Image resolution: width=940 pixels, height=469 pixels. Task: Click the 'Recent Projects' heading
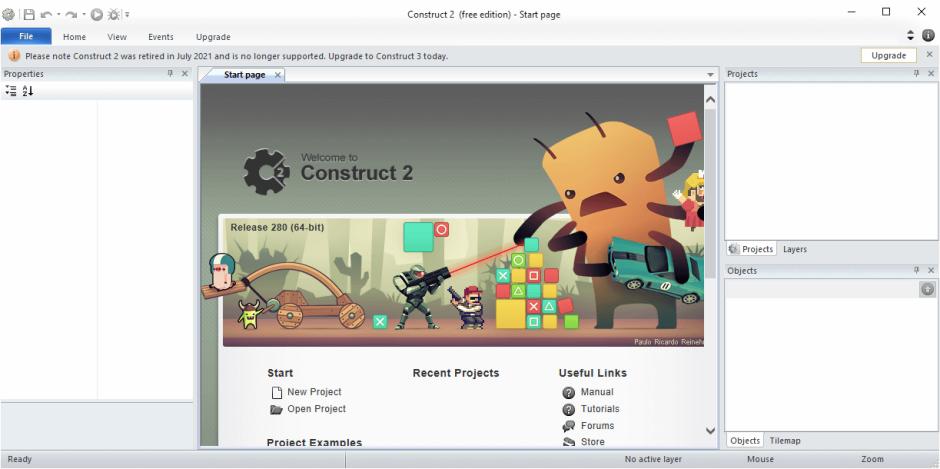tap(456, 373)
